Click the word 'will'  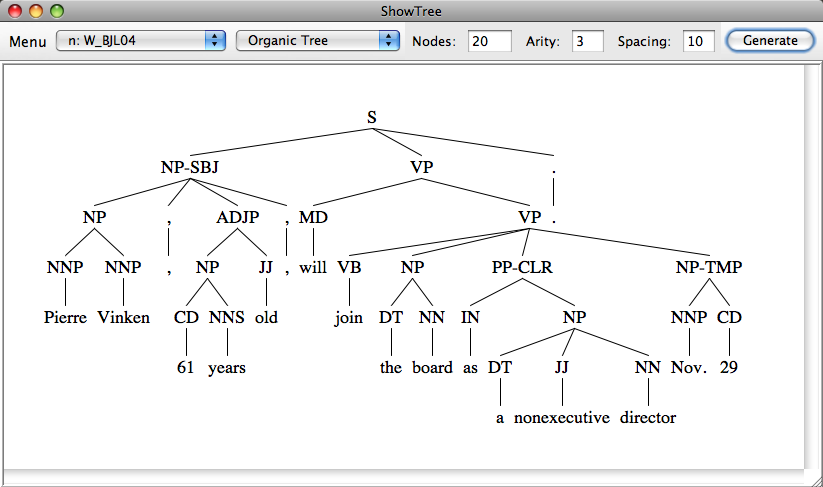313,267
